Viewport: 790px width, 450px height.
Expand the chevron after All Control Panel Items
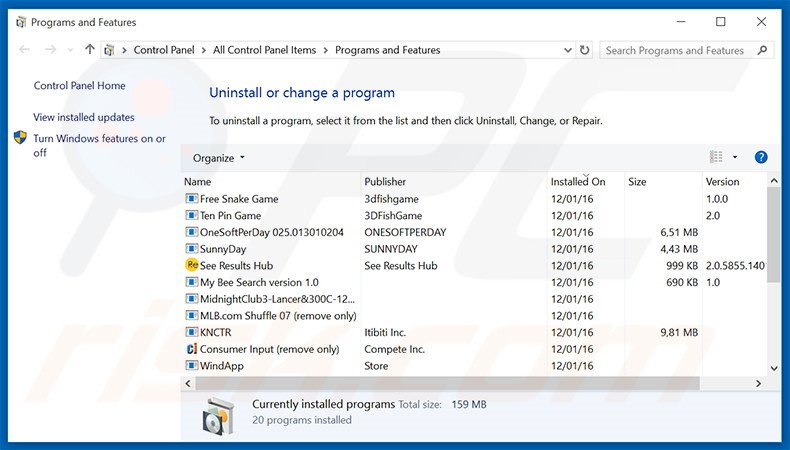tap(325, 50)
